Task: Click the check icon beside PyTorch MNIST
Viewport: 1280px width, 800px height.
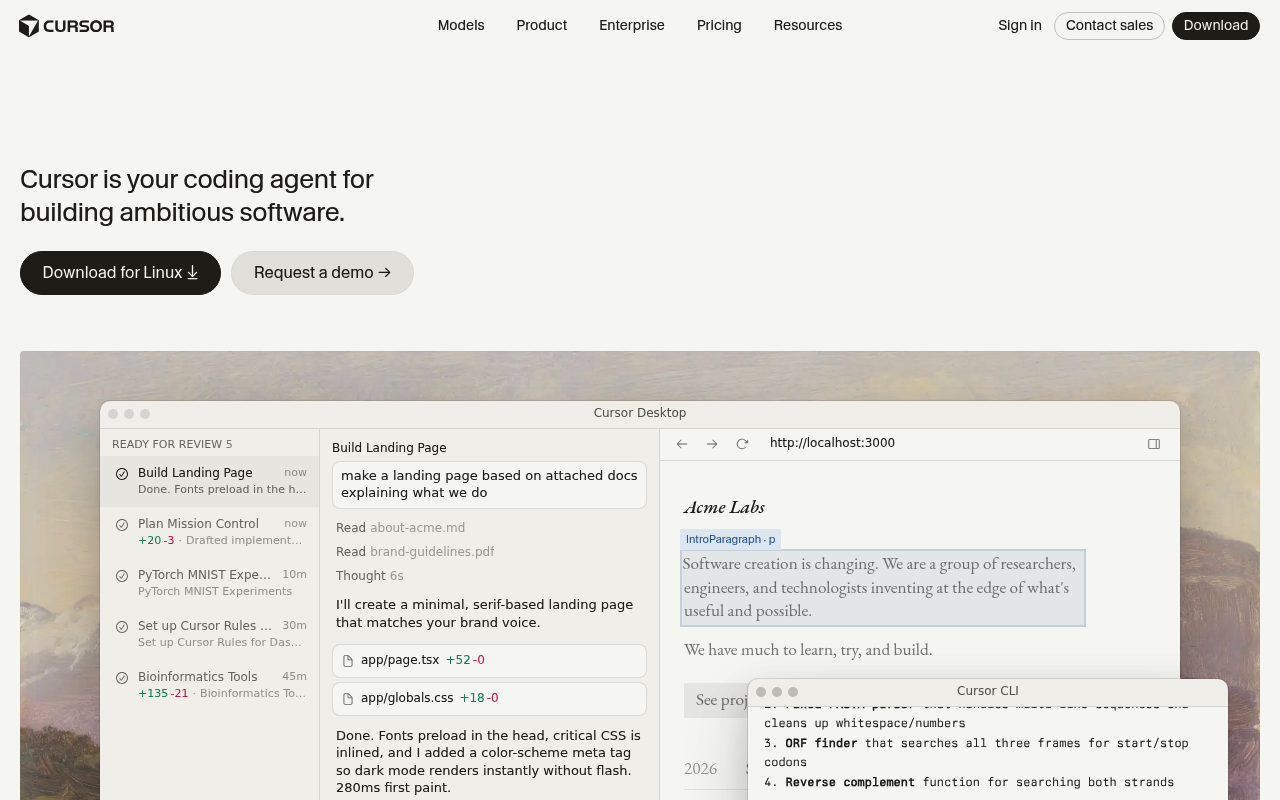Action: pyautogui.click(x=122, y=576)
